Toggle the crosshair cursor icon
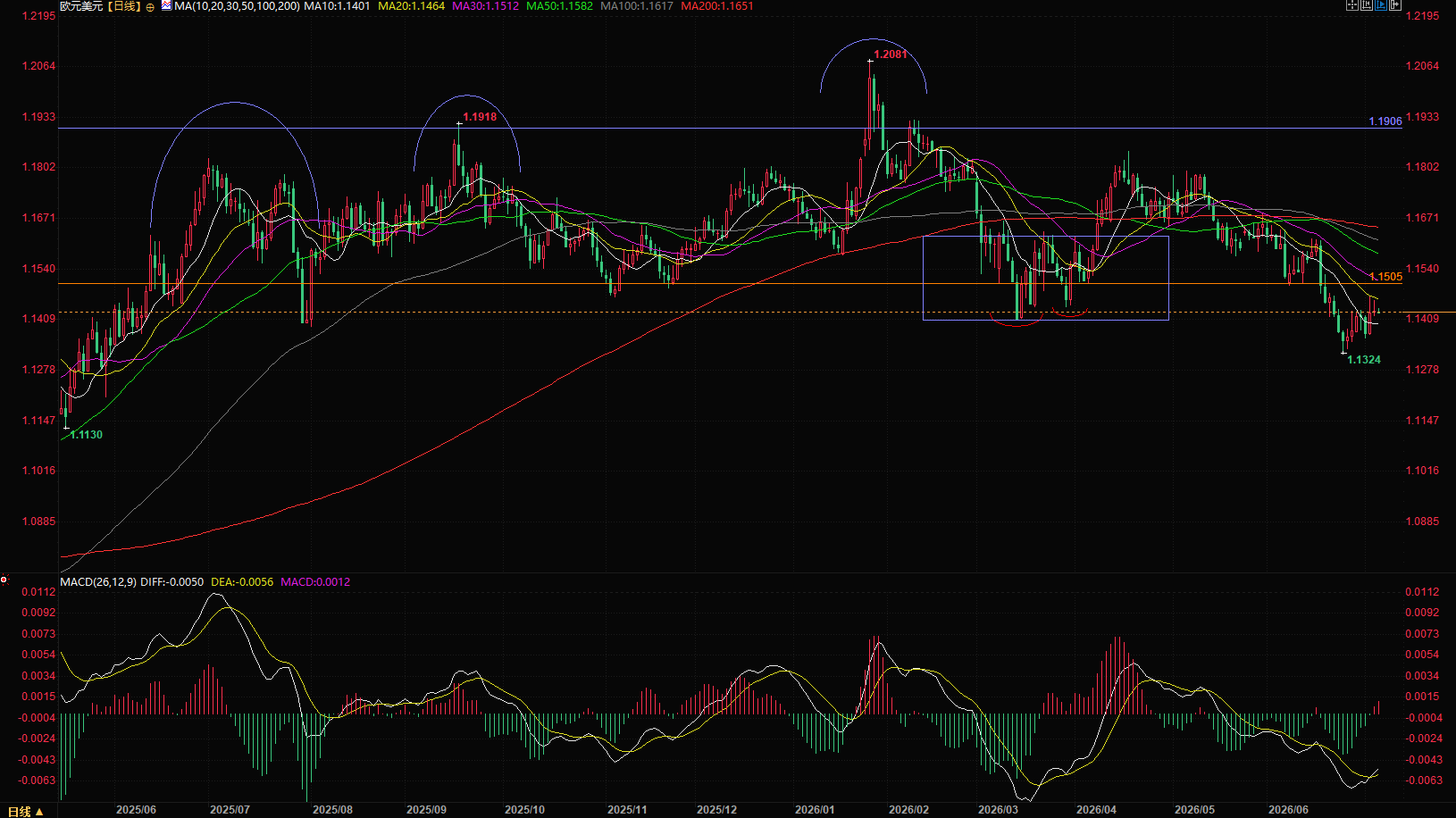The height and width of the screenshot is (818, 1456). click(x=1352, y=4)
